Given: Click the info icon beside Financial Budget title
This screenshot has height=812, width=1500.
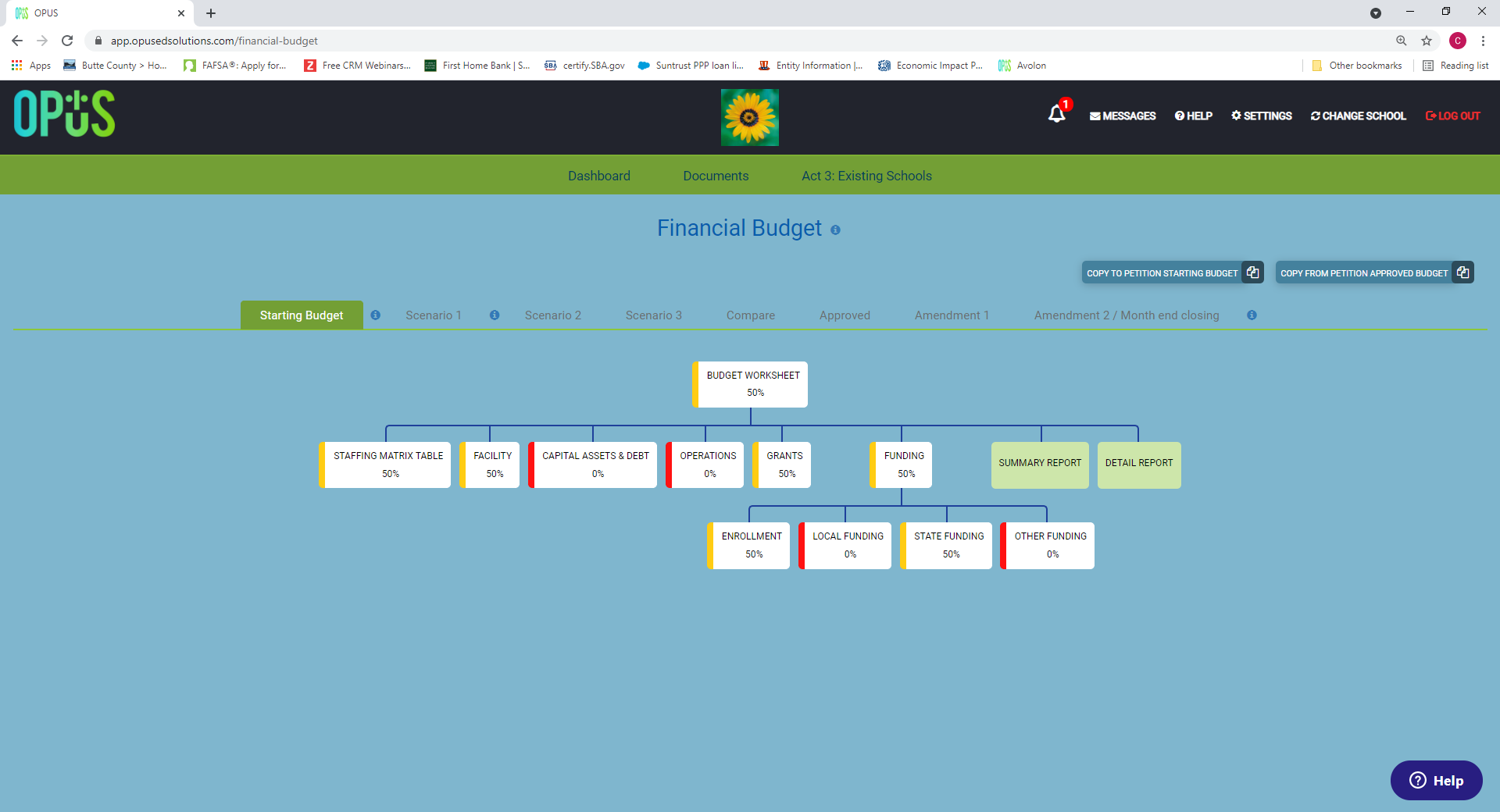Looking at the screenshot, I should pyautogui.click(x=835, y=230).
